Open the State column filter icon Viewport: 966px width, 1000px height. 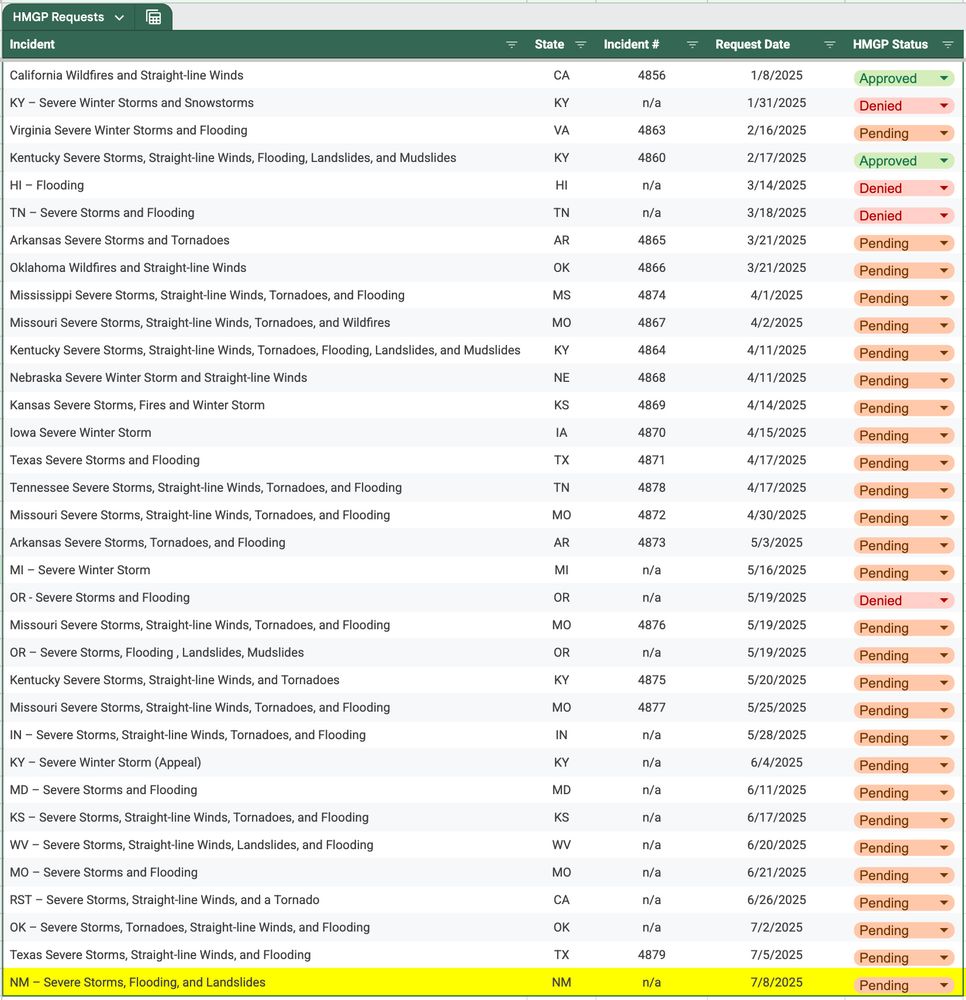[580, 45]
